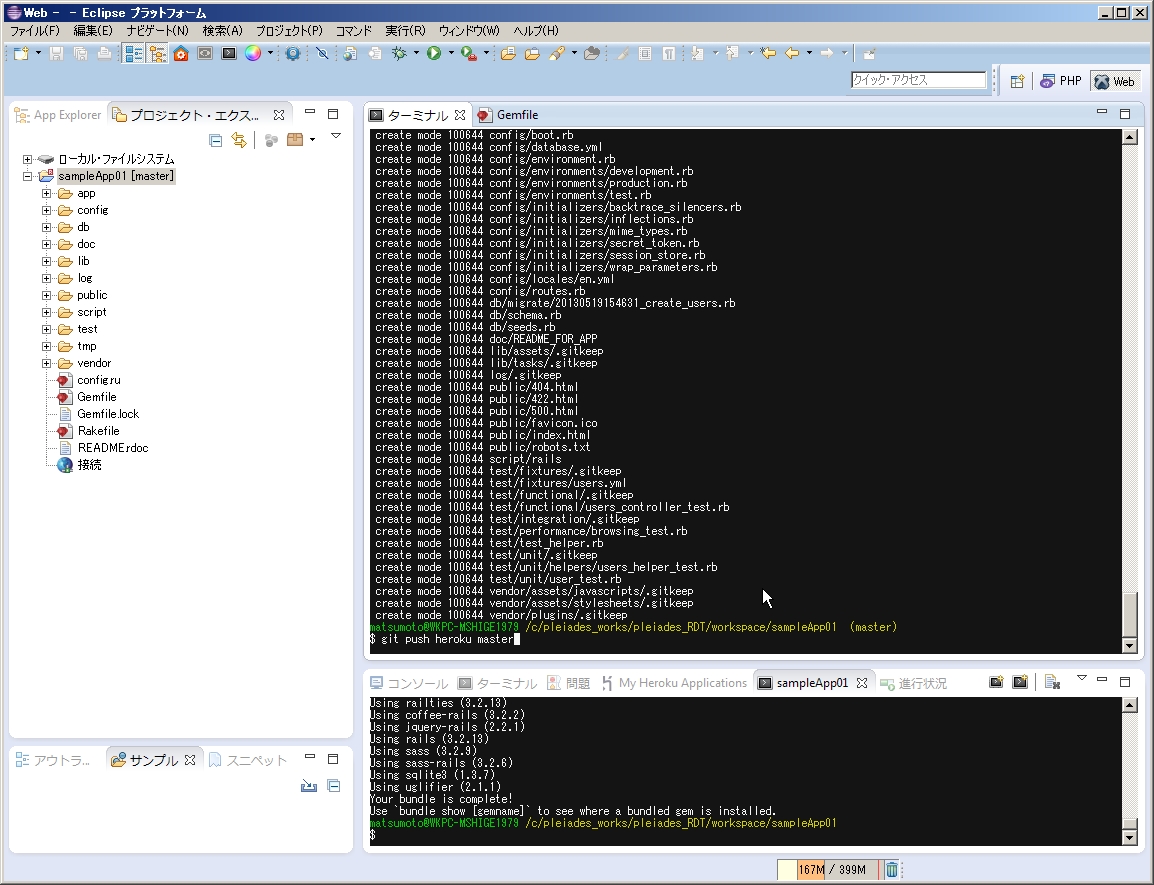
Task: Click the lower terminal scroll-down arrow
Action: (1130, 838)
